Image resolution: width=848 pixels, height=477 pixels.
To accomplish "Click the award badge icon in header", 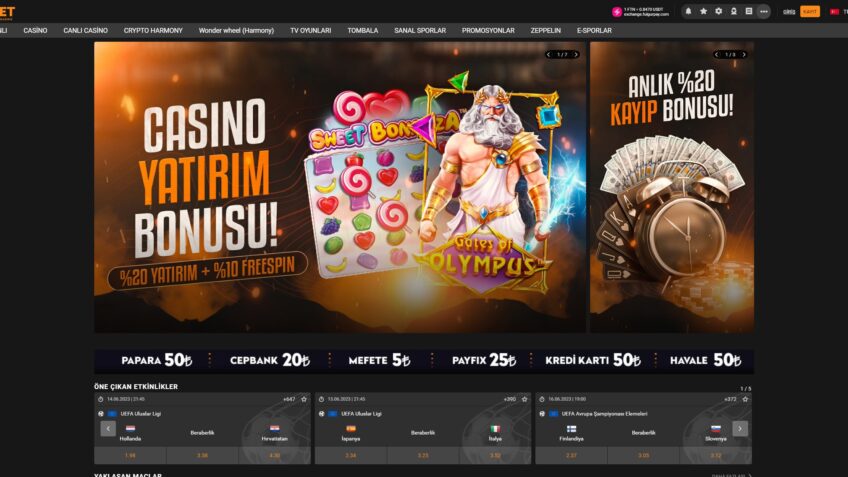I will click(733, 11).
